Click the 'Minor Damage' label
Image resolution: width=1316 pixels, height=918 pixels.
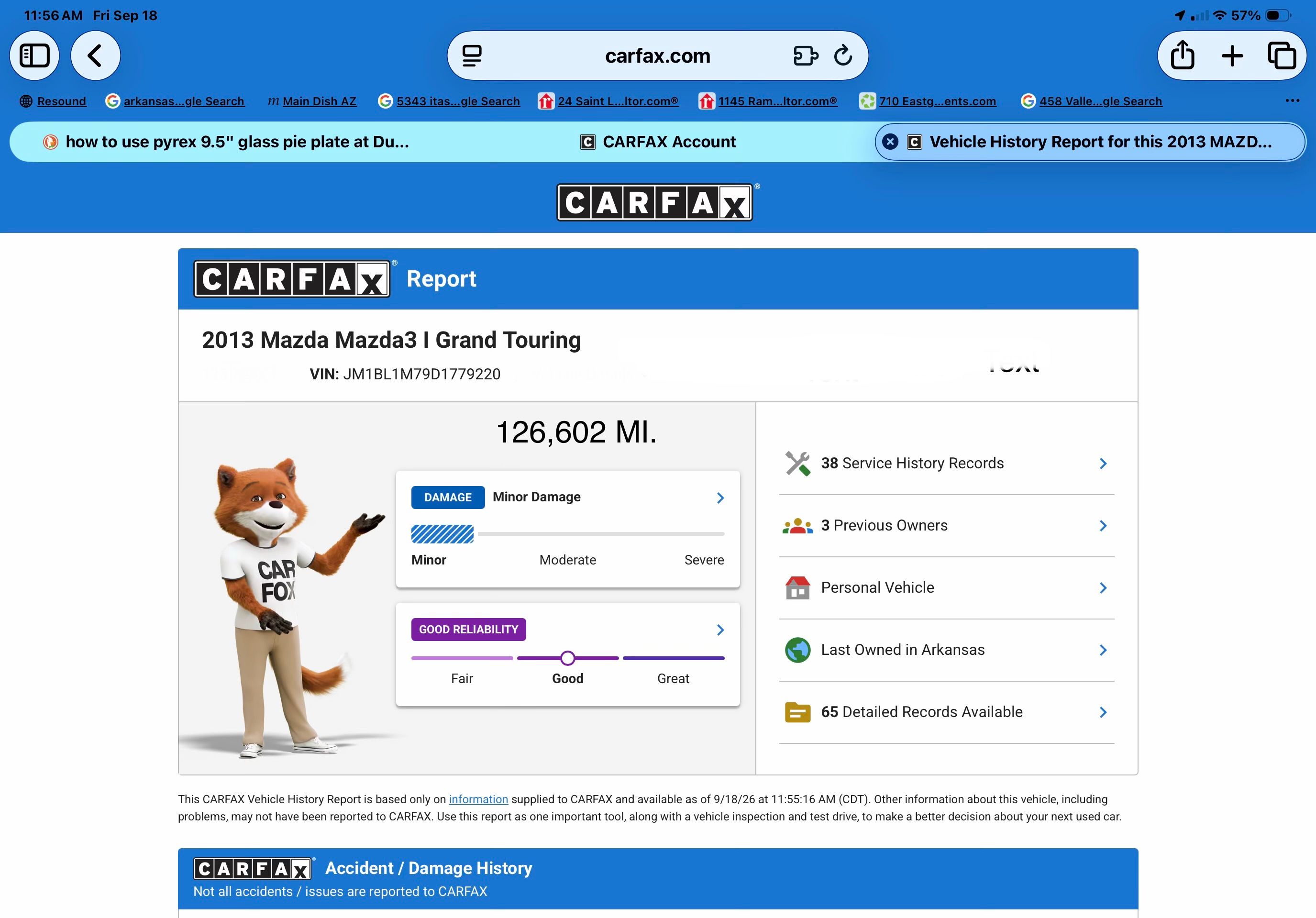tap(536, 497)
